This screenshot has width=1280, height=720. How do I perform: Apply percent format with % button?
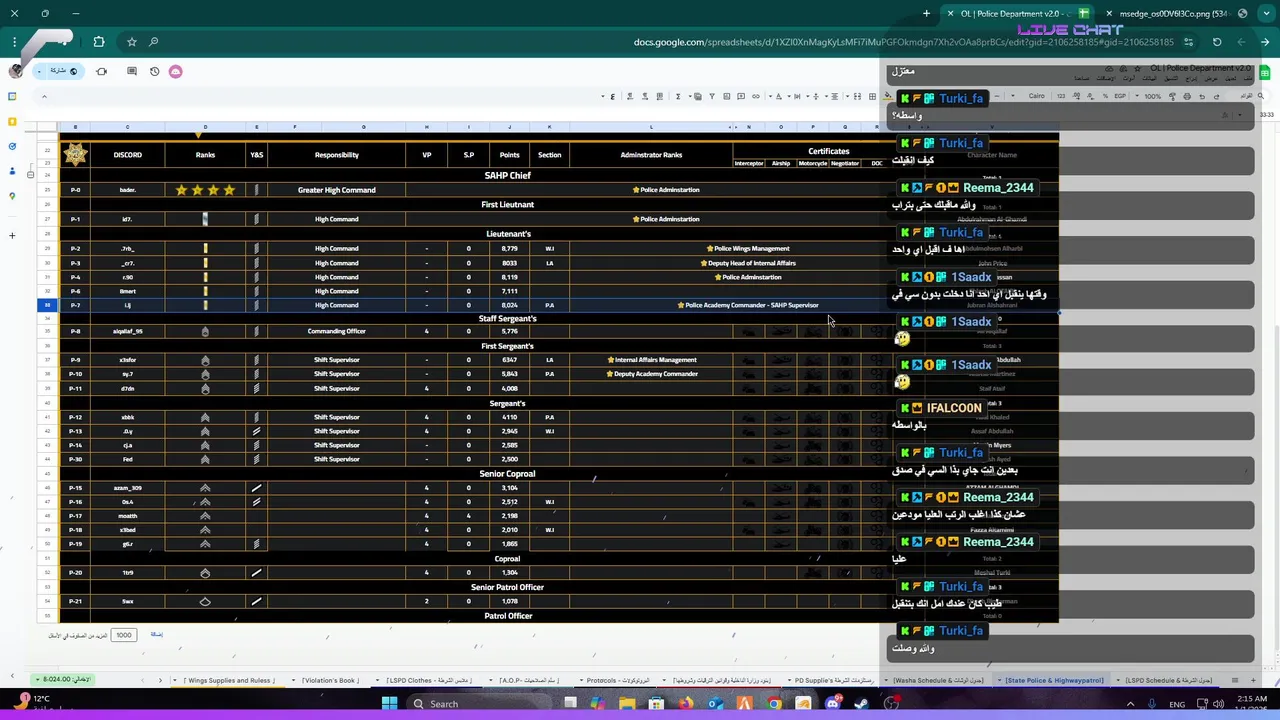tap(1105, 96)
